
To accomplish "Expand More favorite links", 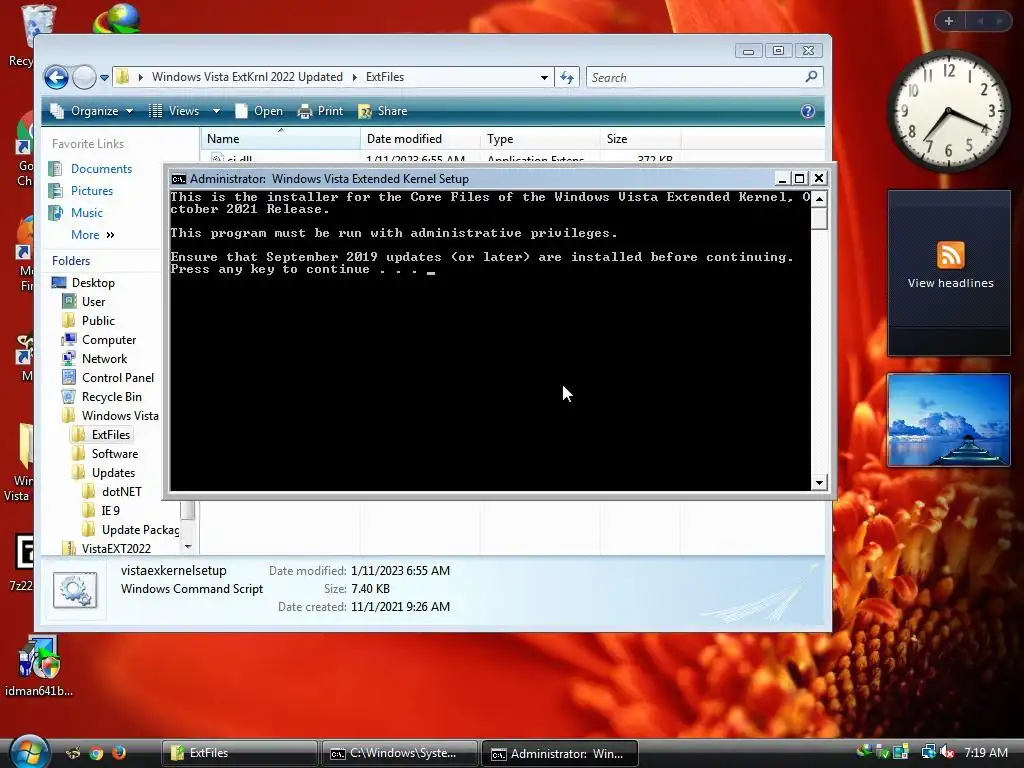I will [92, 234].
